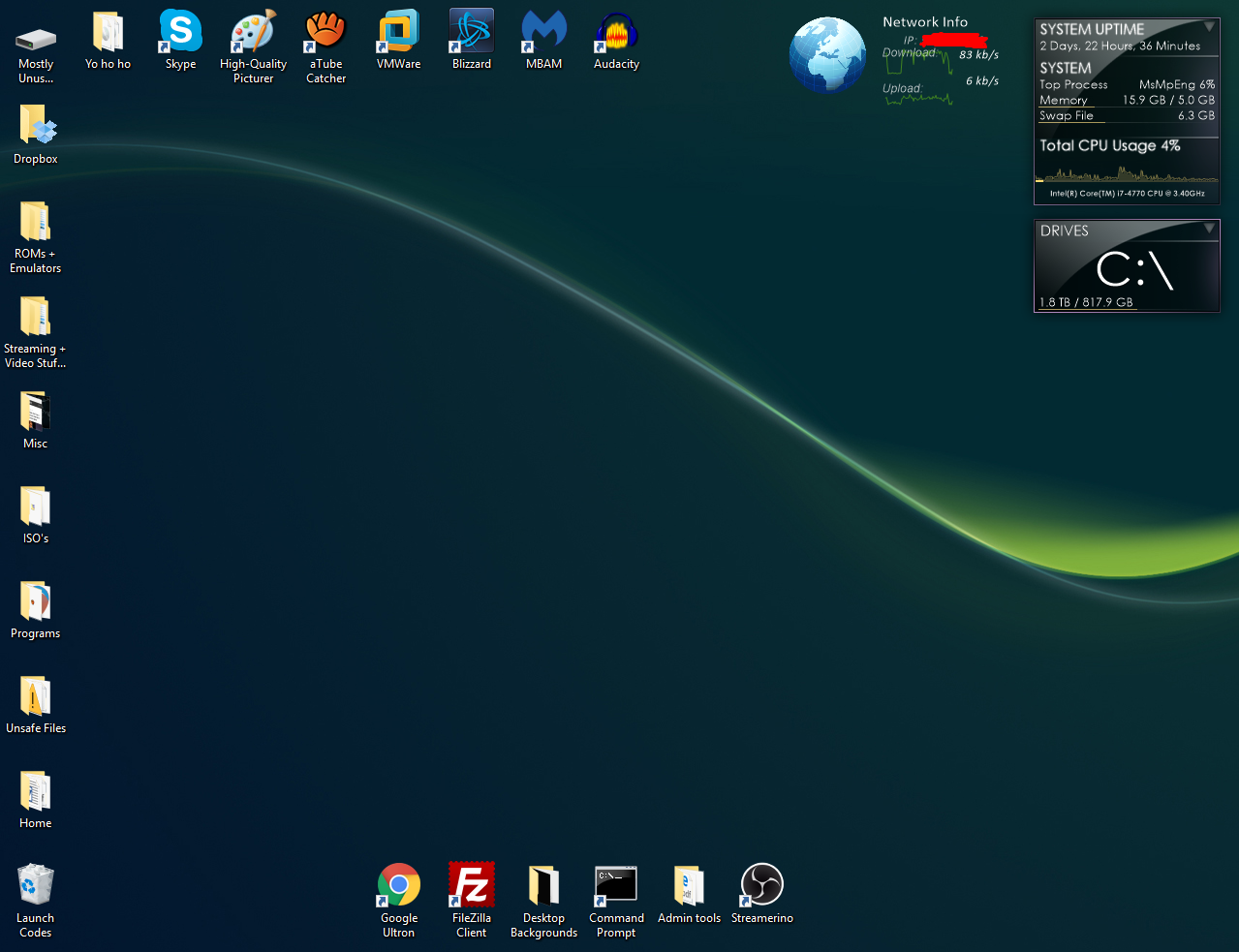Expand the System Uptime widget arrow
1239x952 pixels.
click(x=1209, y=27)
